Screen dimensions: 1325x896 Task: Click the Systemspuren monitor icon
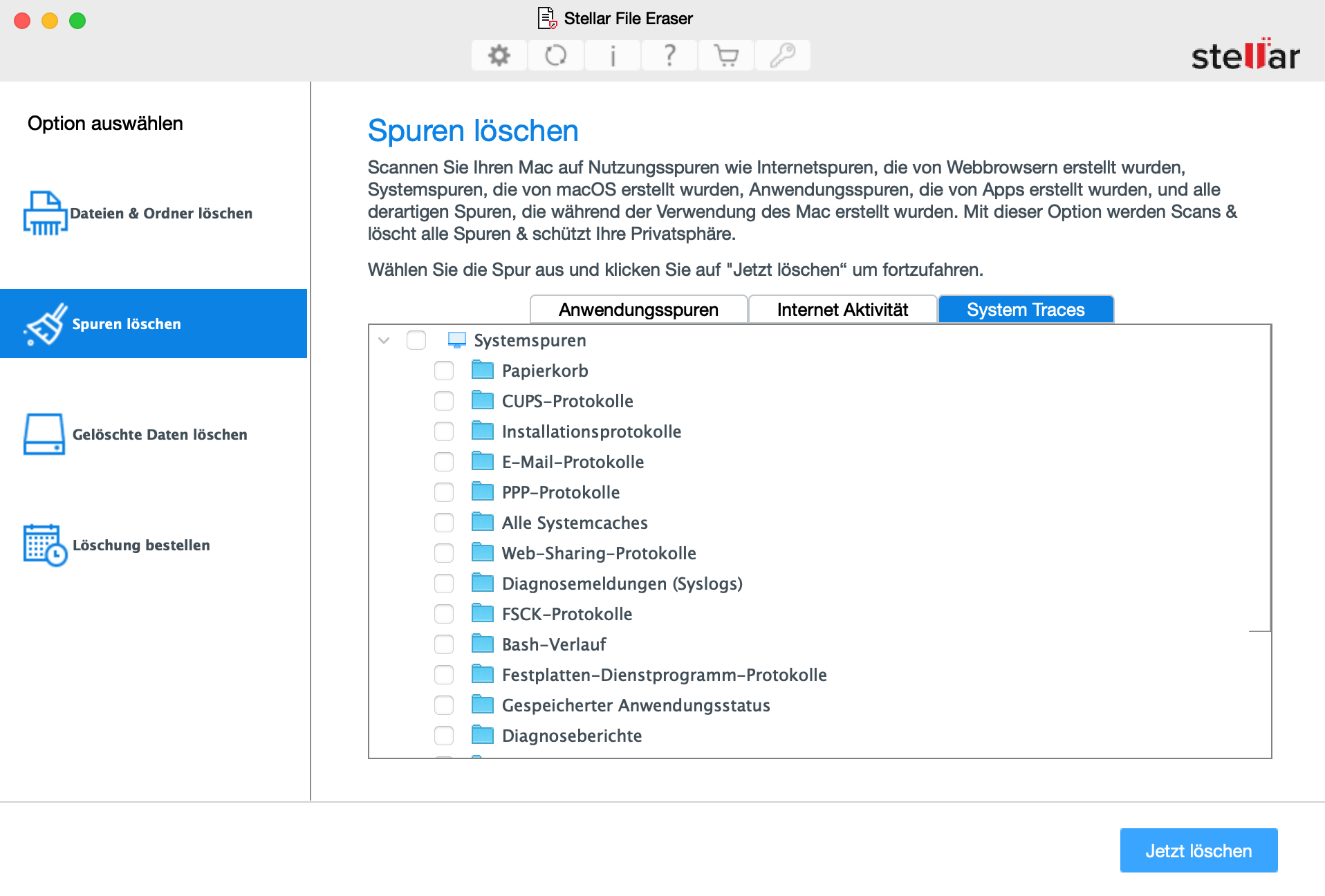point(457,340)
